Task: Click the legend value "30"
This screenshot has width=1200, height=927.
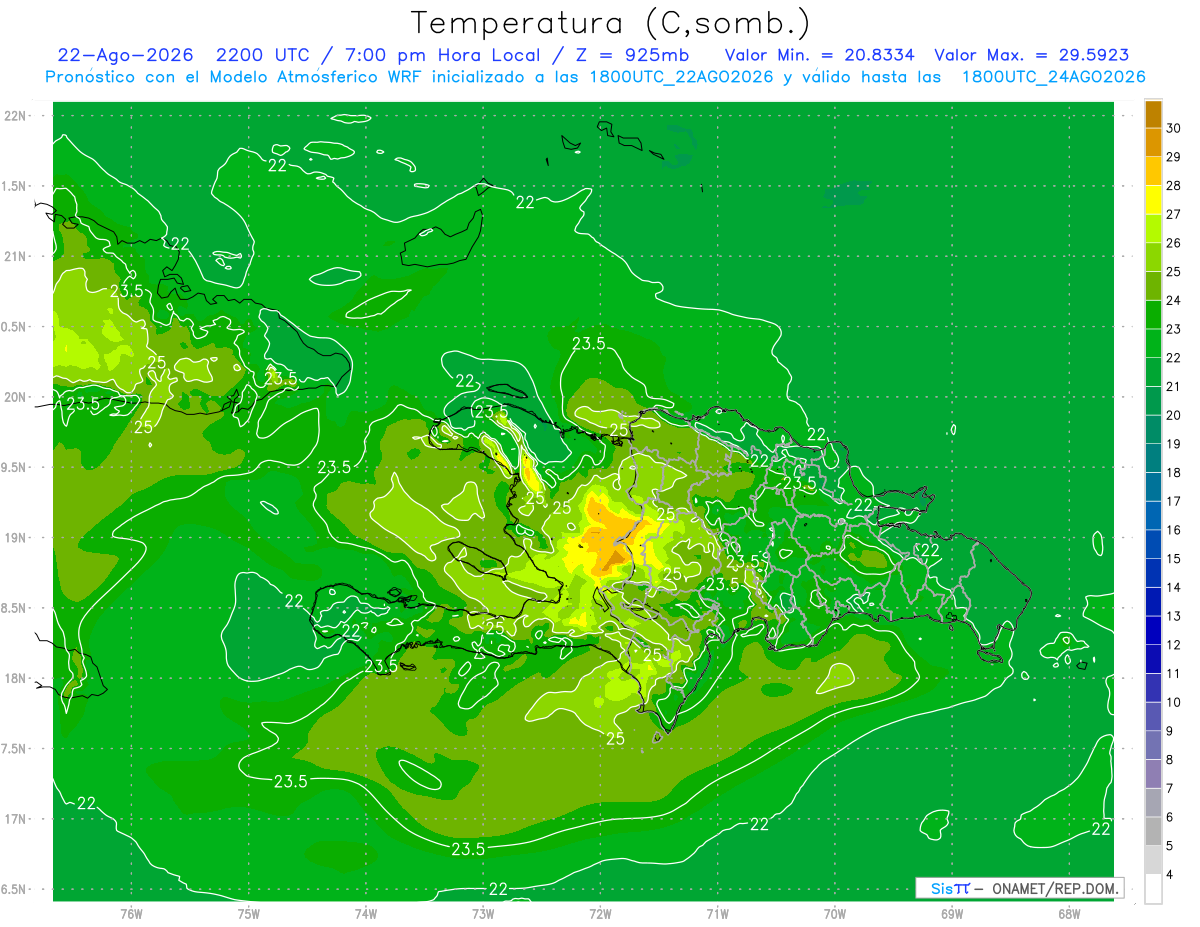Action: click(x=1174, y=128)
